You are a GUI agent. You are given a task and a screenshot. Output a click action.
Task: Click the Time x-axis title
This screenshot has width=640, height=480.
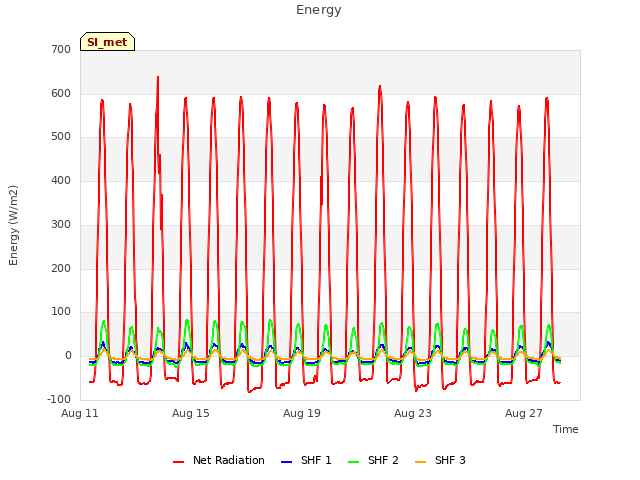tap(566, 429)
